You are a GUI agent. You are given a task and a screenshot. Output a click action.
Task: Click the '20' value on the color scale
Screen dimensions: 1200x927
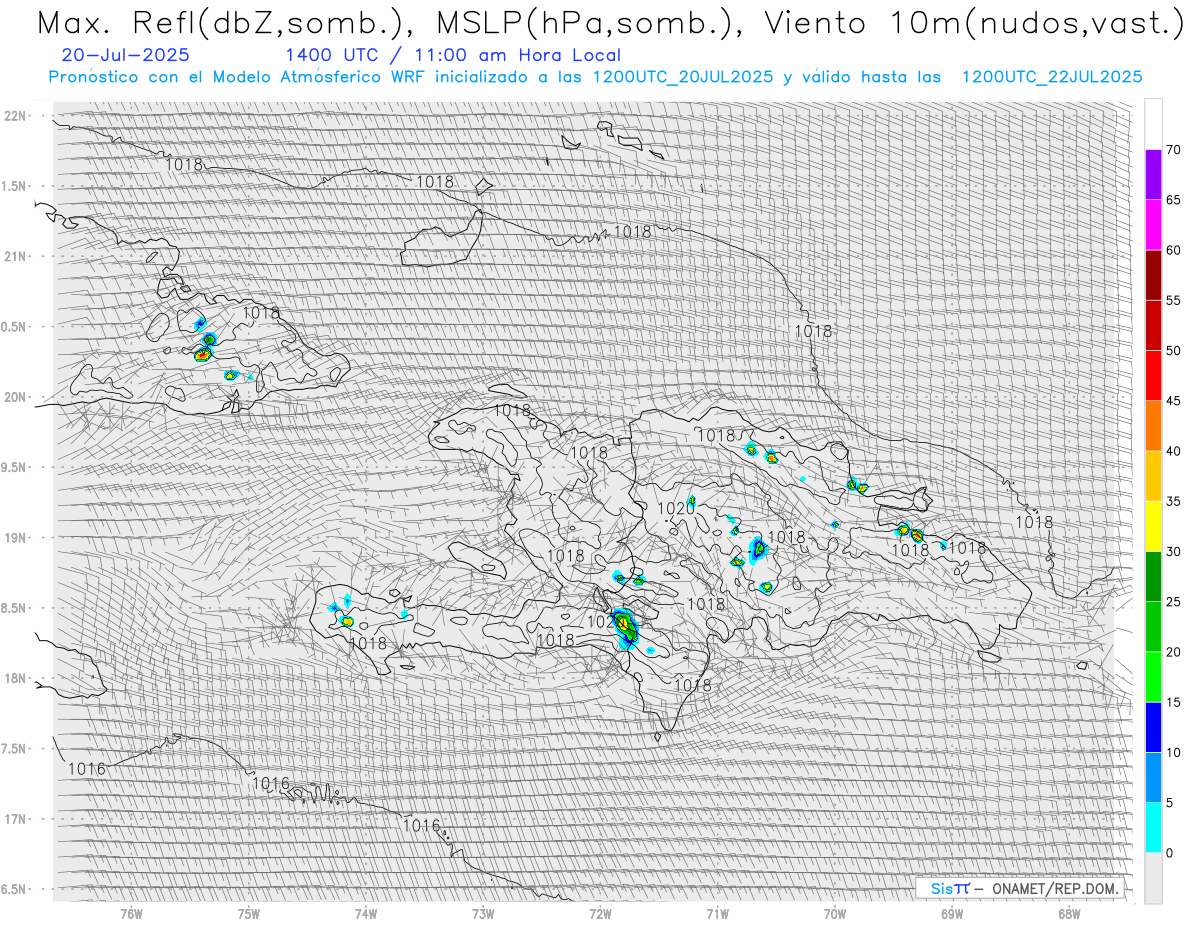click(x=1173, y=652)
